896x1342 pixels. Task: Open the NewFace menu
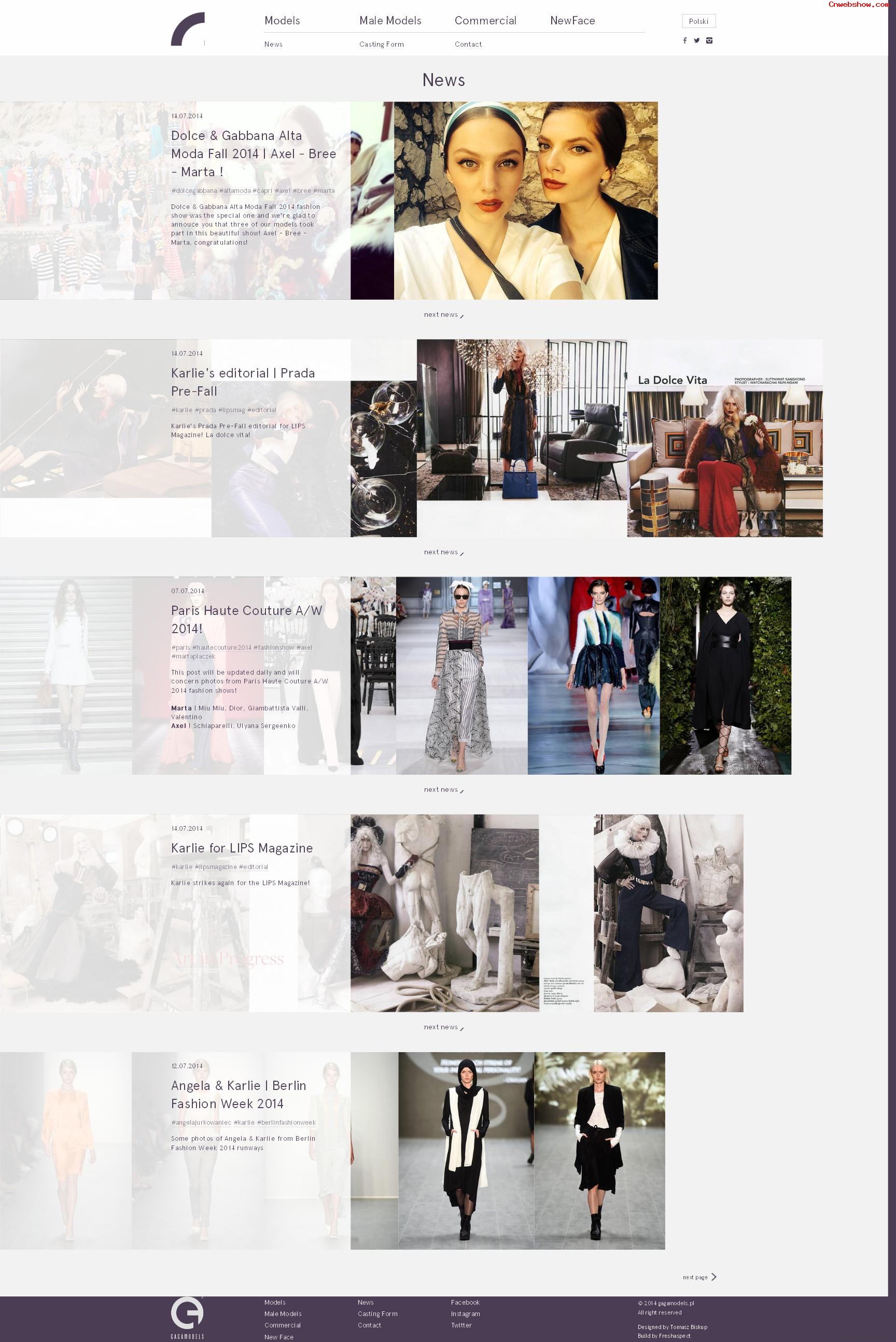[572, 21]
